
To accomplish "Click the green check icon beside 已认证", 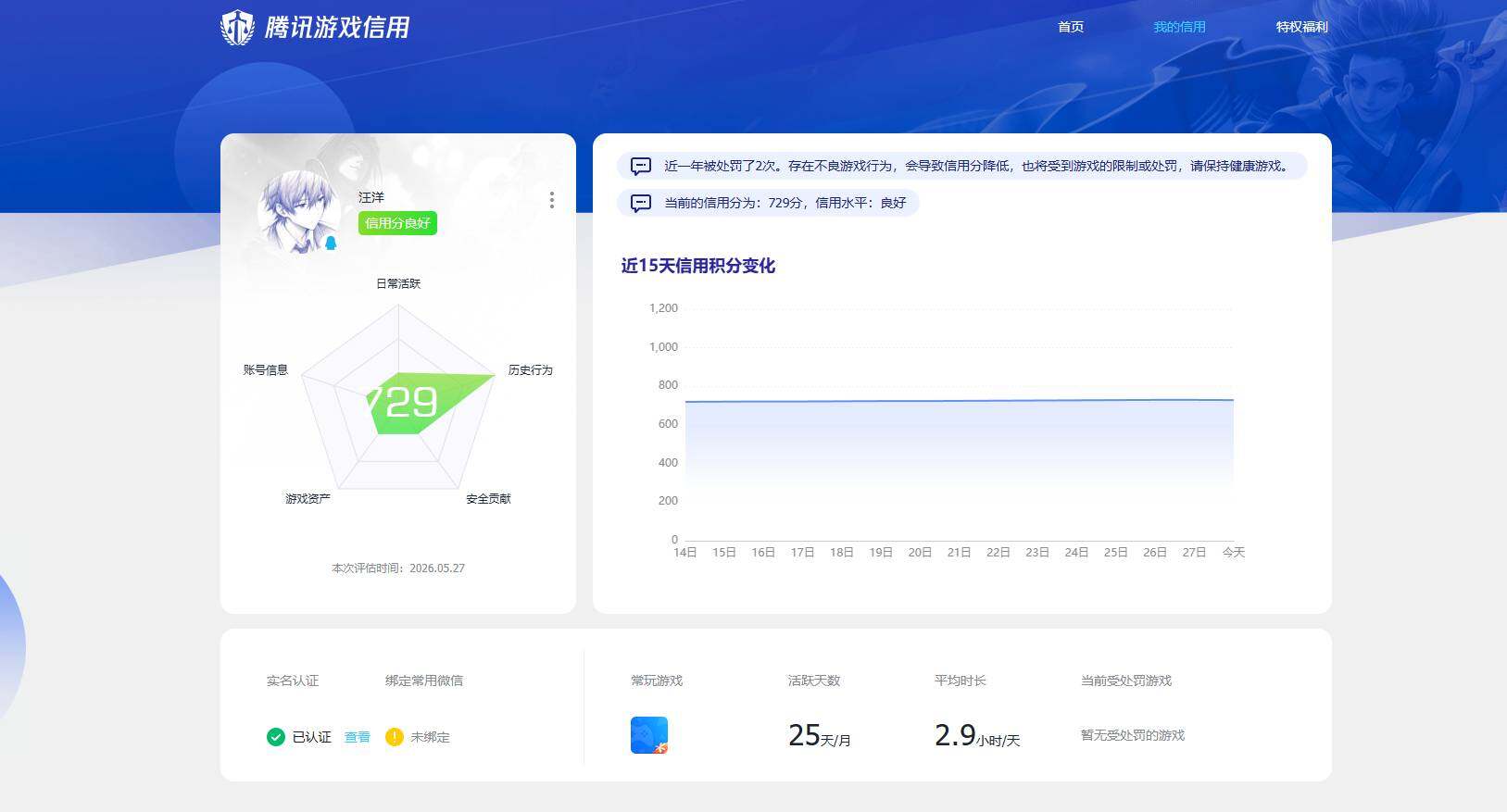I will [275, 737].
